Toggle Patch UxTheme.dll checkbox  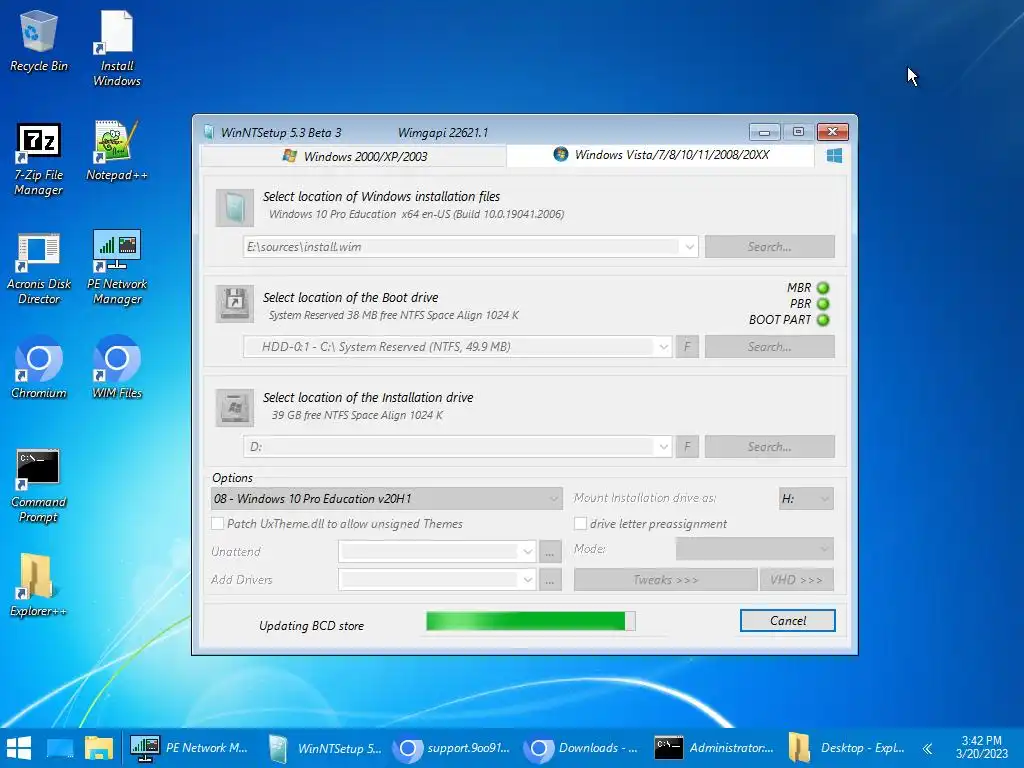pyautogui.click(x=217, y=524)
